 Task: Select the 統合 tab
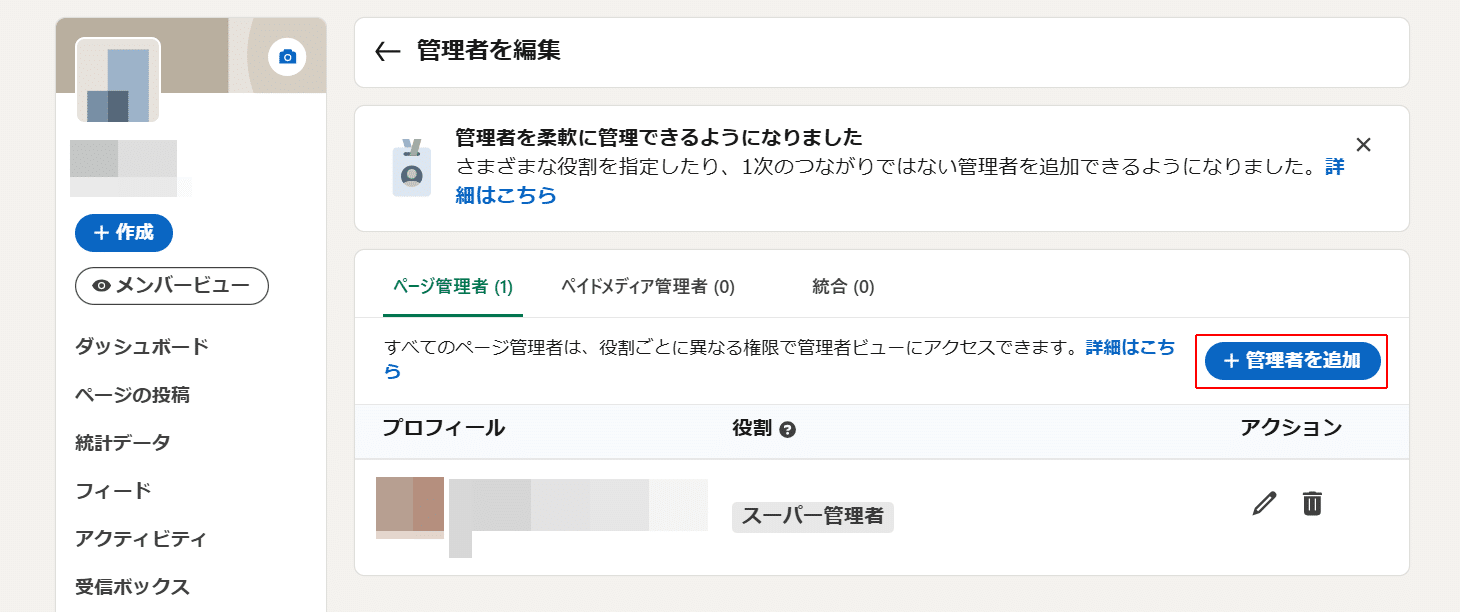(x=843, y=287)
